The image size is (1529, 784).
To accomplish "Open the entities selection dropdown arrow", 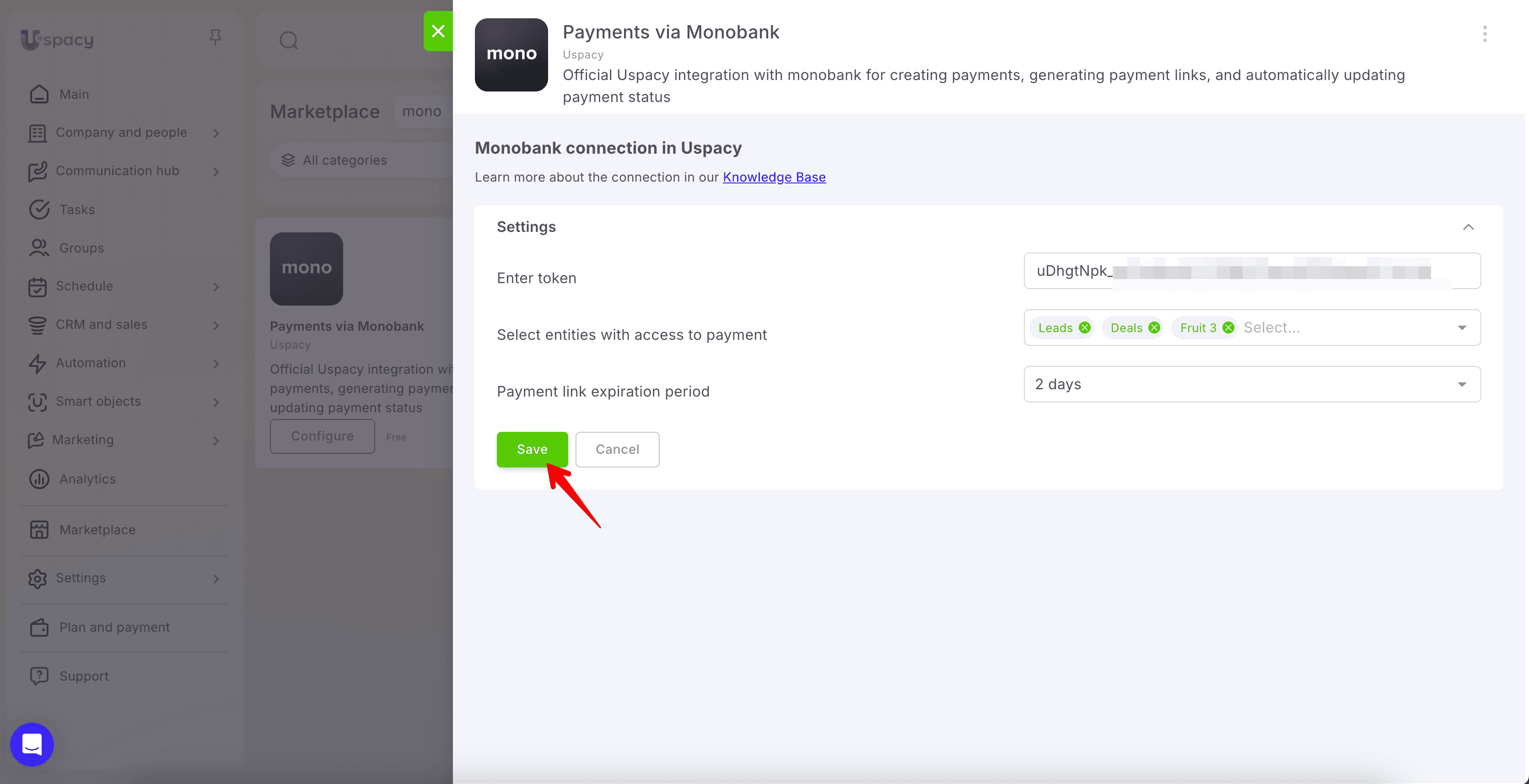I will [x=1461, y=328].
